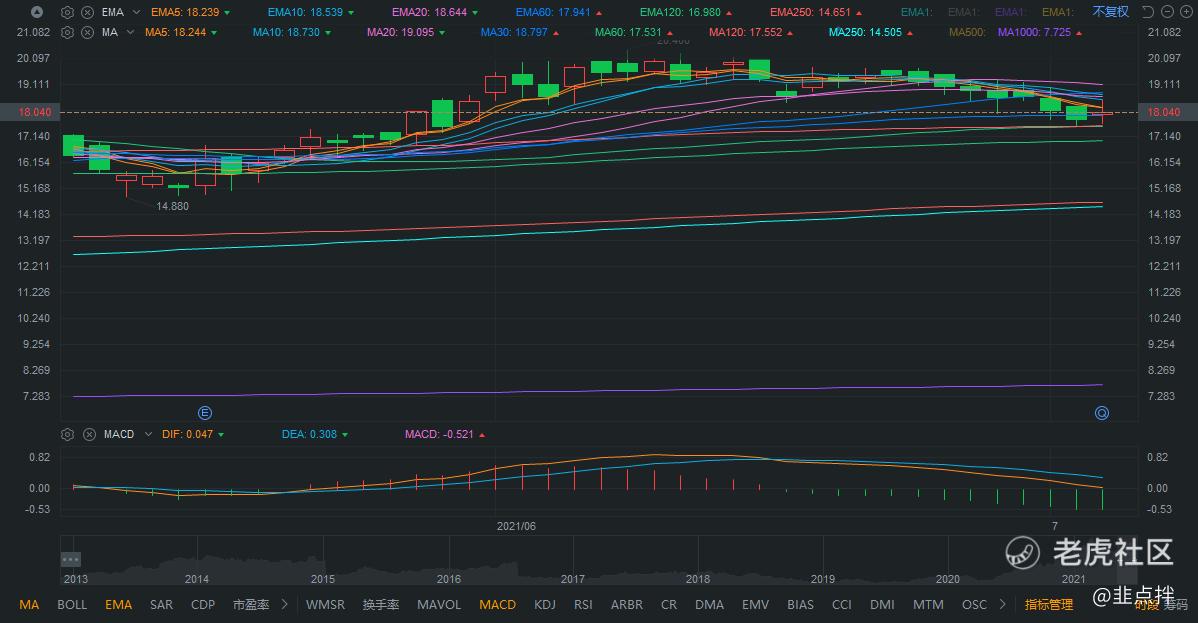Select the ARBR indicator tab
1198x623 pixels.
tap(627, 605)
